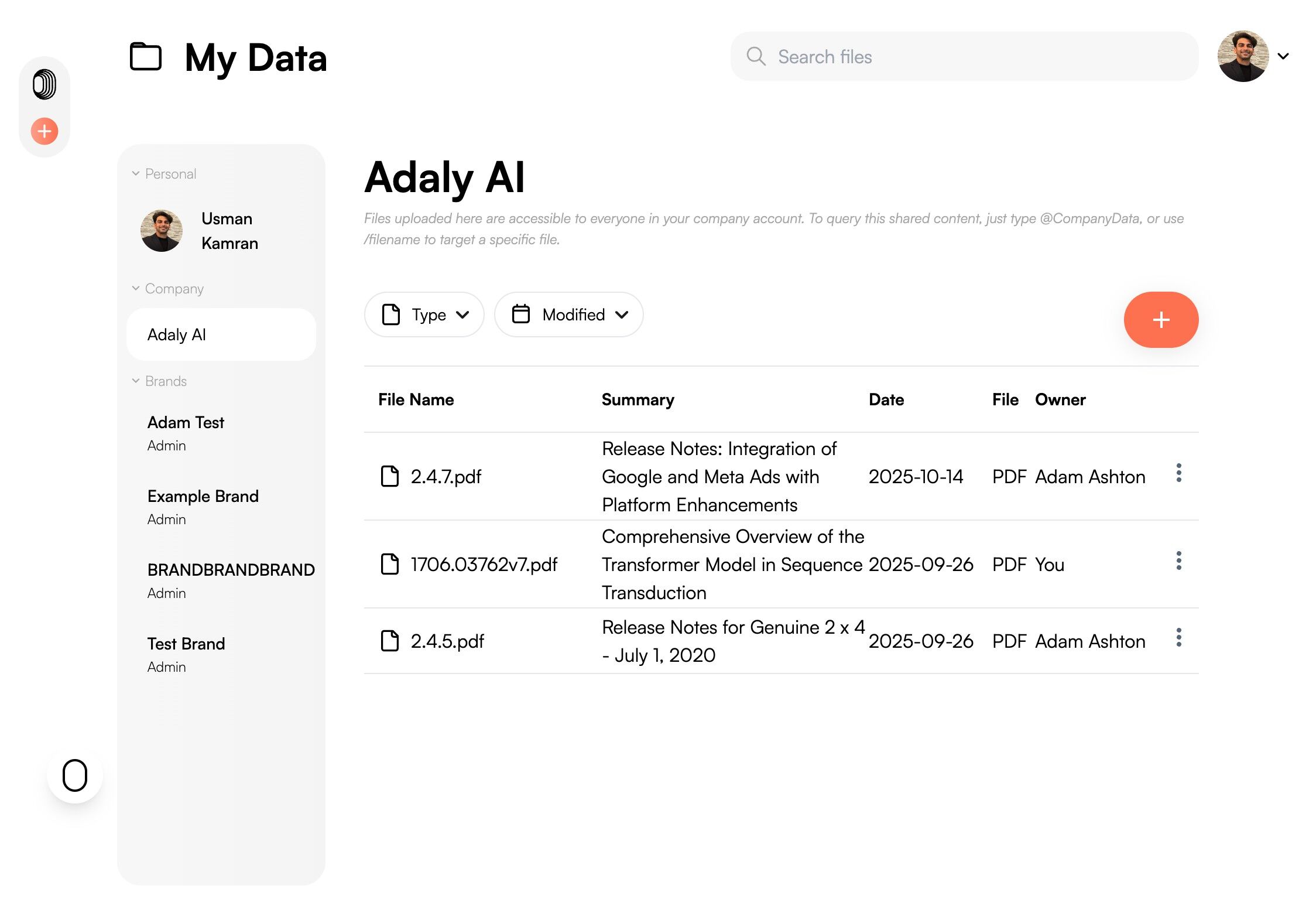
Task: Open the three-dot menu for 2.4.5.pdf
Action: 1178,638
